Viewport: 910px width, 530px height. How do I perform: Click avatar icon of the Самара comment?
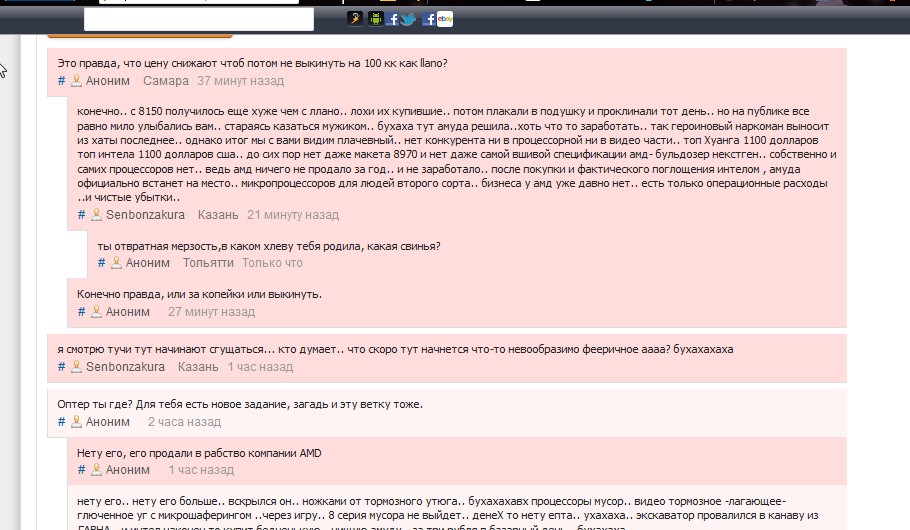coord(75,81)
